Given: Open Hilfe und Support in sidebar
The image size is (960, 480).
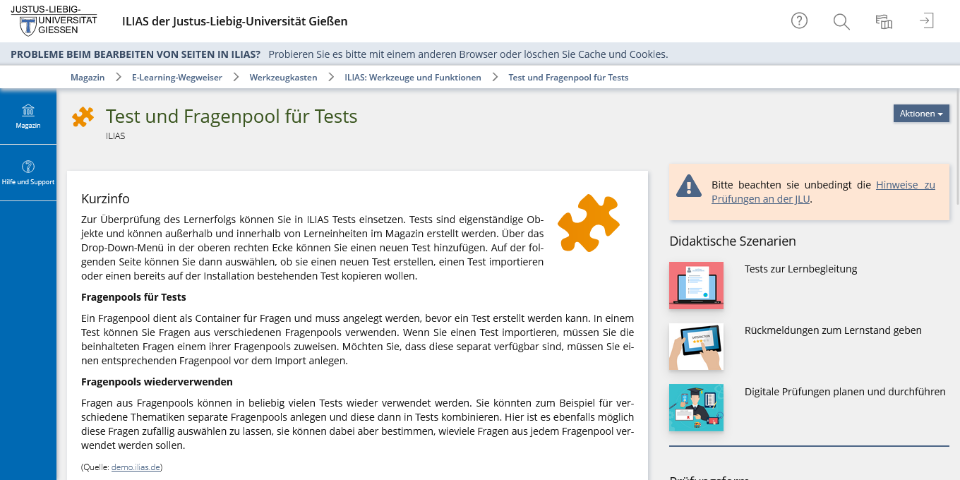Looking at the screenshot, I should 28,173.
